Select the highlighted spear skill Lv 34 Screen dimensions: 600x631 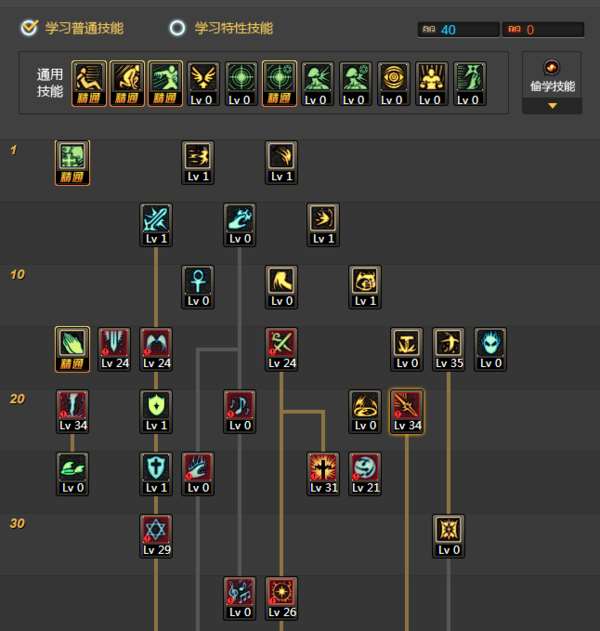tap(407, 412)
